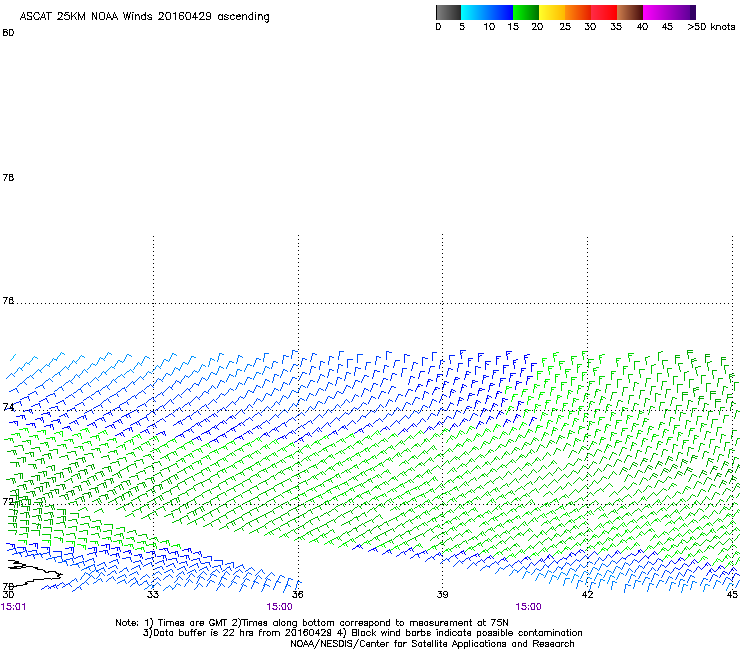The width and height of the screenshot is (740, 650).
Task: Click longitude label 36 on bottom axis
Action: coord(297,594)
